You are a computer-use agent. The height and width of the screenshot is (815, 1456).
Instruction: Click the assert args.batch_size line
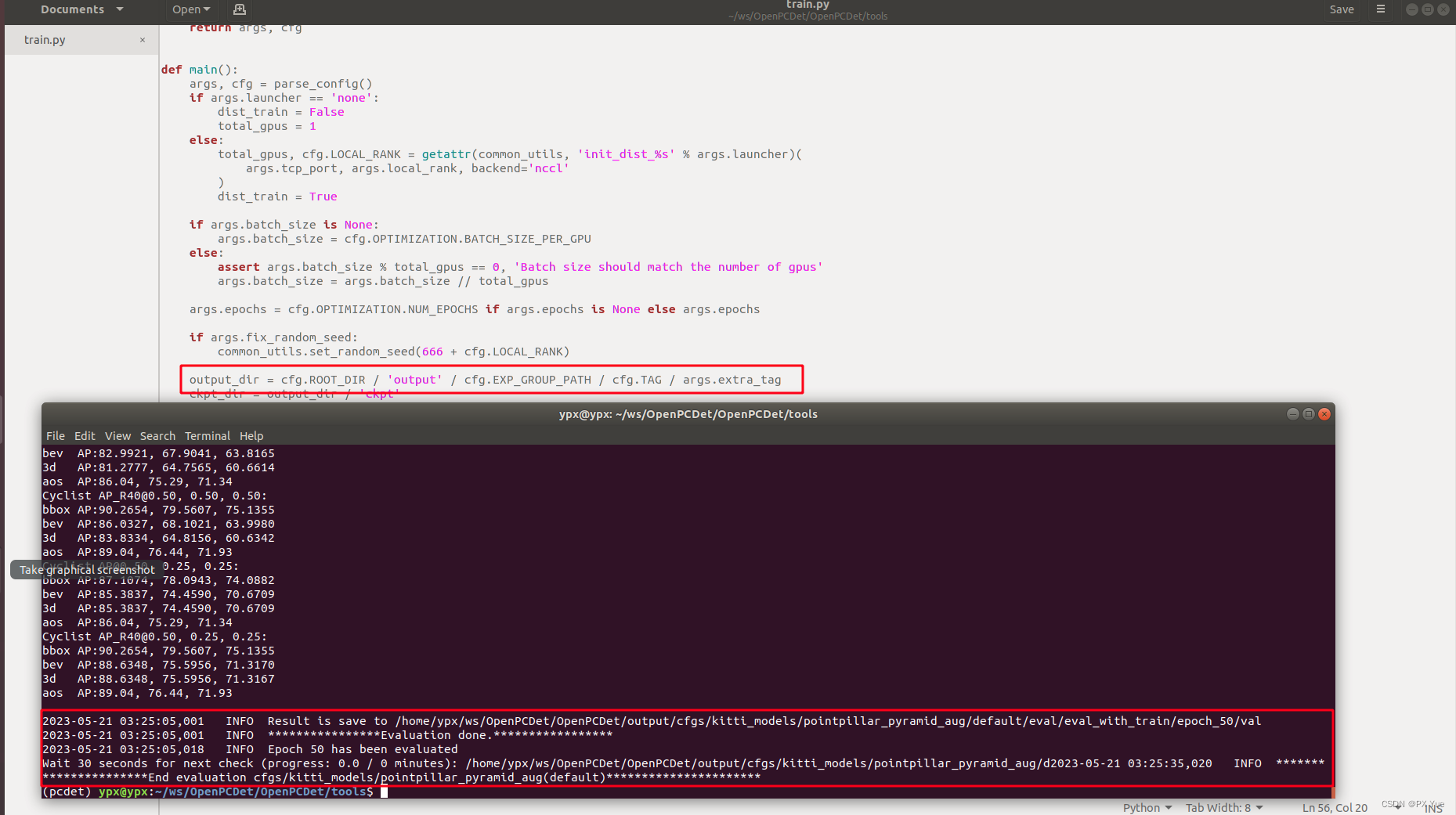coord(520,267)
